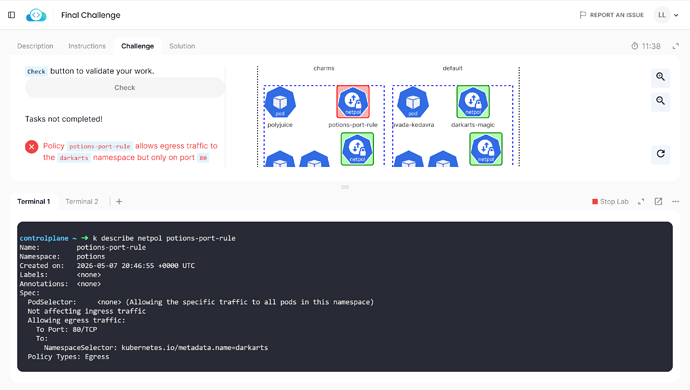Image resolution: width=690 pixels, height=390 pixels.
Task: Click the Stop Lab button
Action: (610, 202)
